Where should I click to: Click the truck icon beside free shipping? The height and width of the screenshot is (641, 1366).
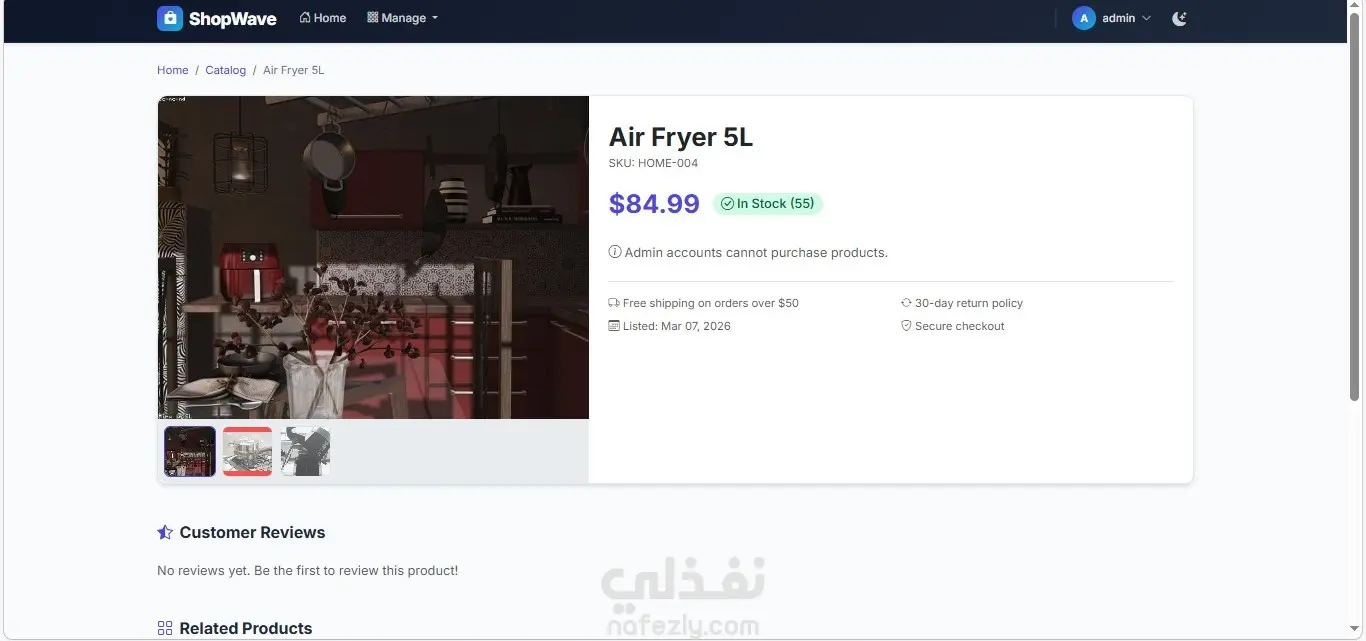(614, 303)
